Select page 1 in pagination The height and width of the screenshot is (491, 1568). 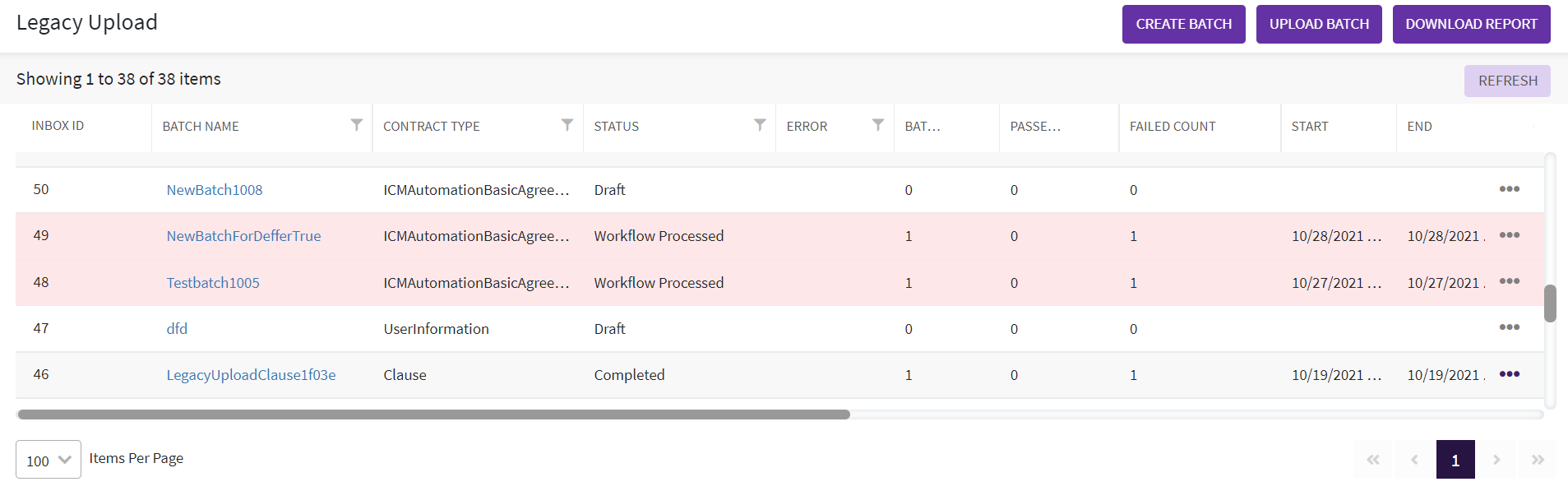[x=1455, y=460]
